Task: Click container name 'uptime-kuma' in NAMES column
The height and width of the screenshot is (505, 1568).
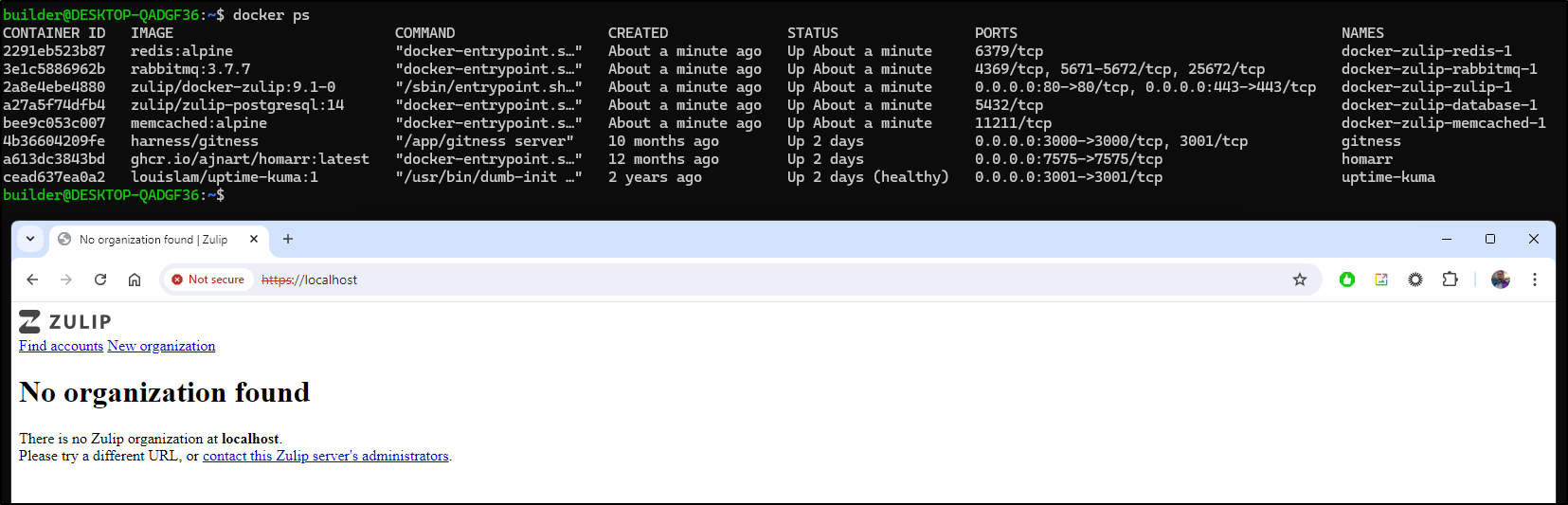Action: tap(1388, 177)
